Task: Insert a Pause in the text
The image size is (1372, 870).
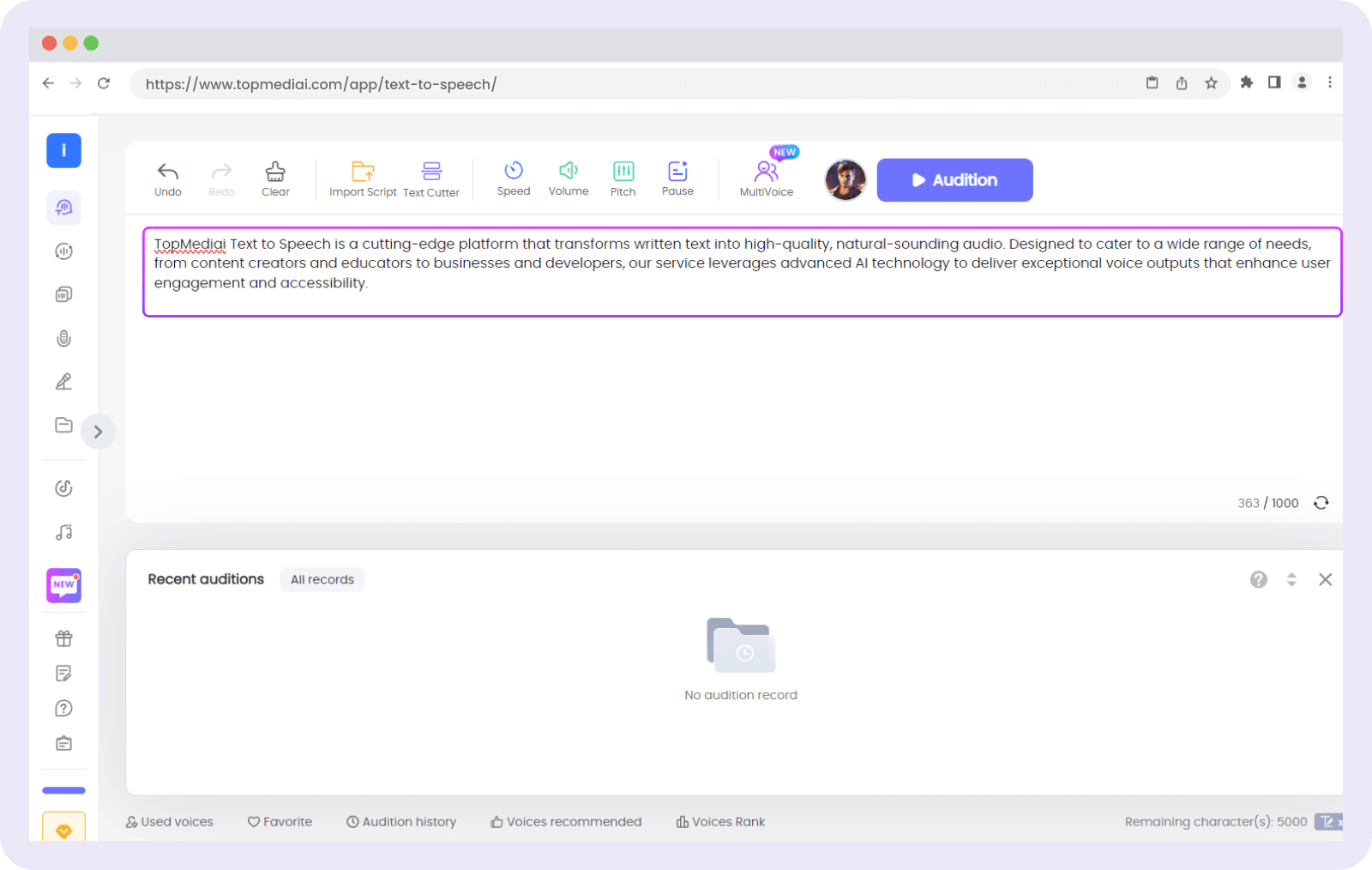Action: click(677, 178)
